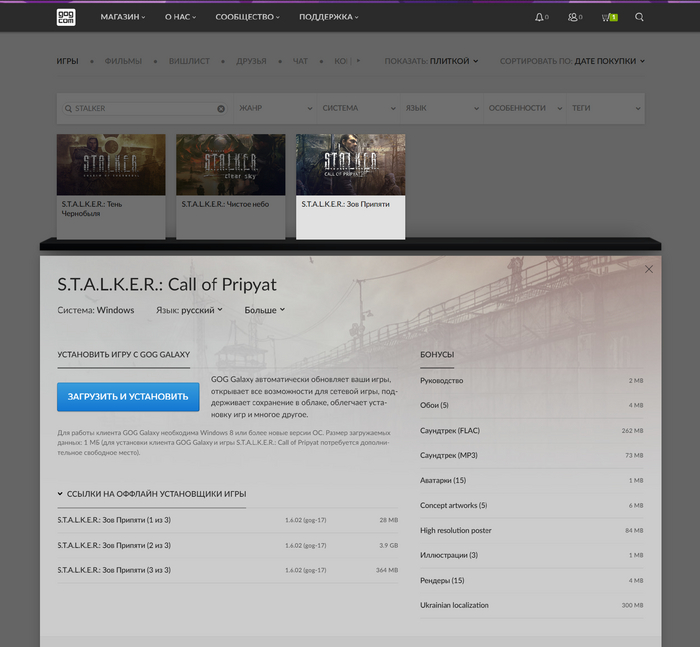Download the Саундтрек (FLAC) bonus
This screenshot has height=647, width=700.
532,430
